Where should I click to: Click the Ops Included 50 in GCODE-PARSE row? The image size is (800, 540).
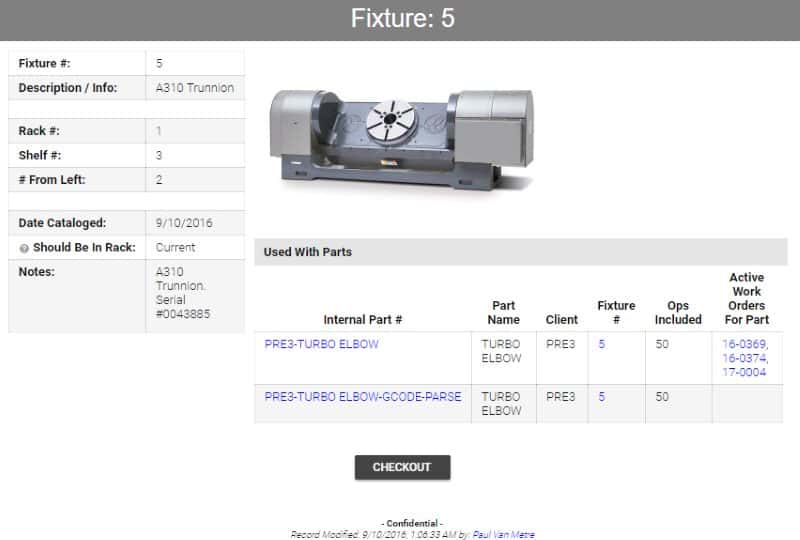pos(662,397)
